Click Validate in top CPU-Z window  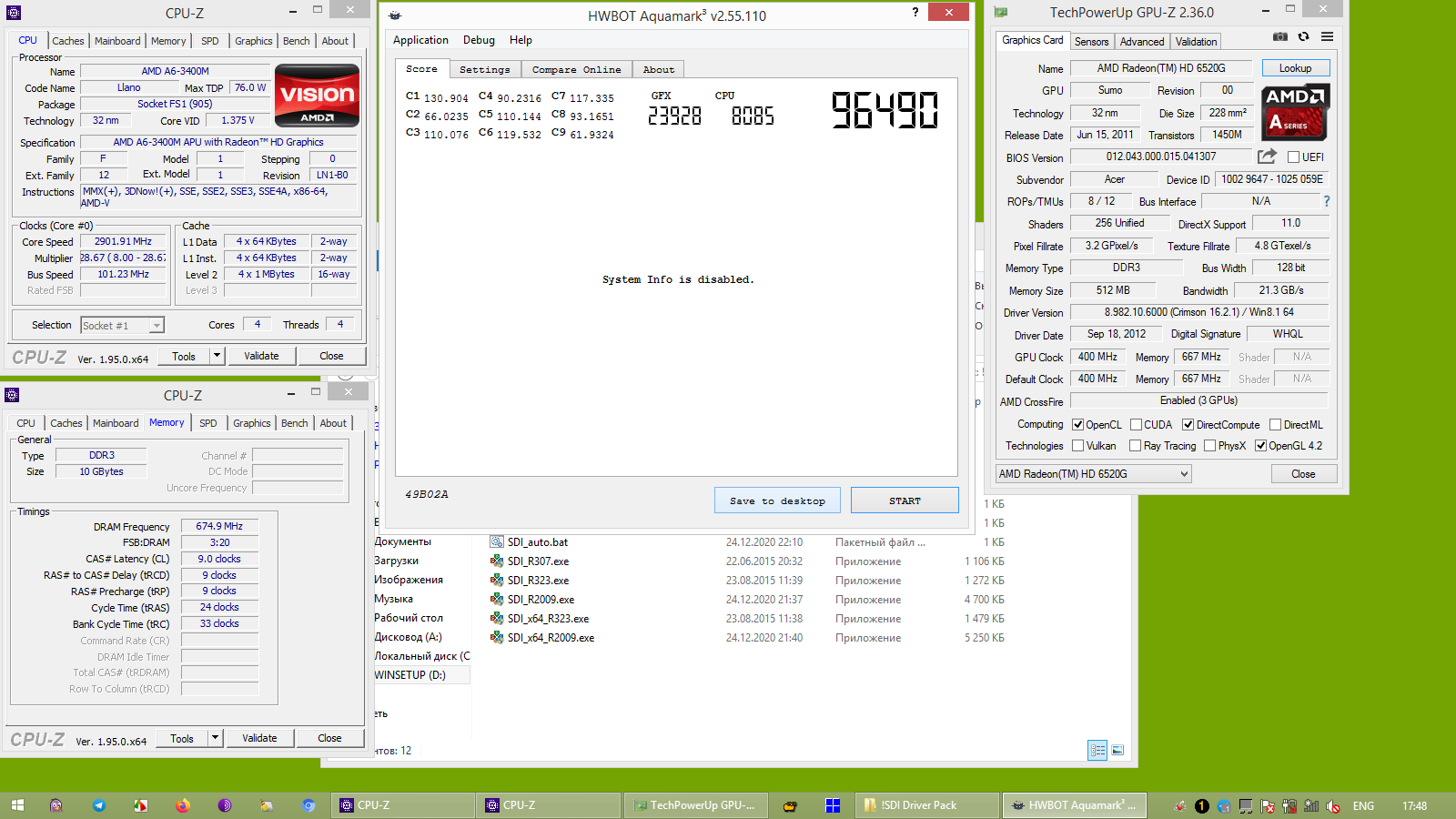261,356
